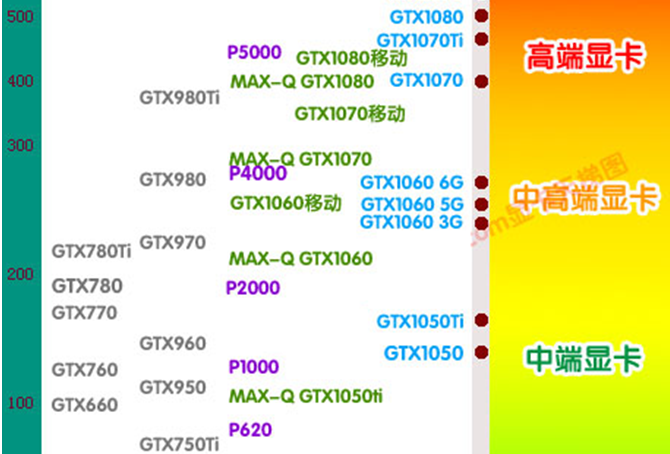Click the gray GTX750Ti label

click(179, 444)
